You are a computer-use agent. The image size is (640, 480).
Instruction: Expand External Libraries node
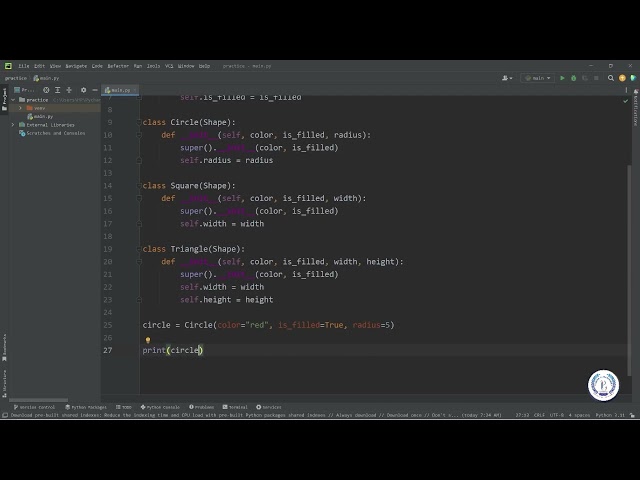tap(13, 125)
